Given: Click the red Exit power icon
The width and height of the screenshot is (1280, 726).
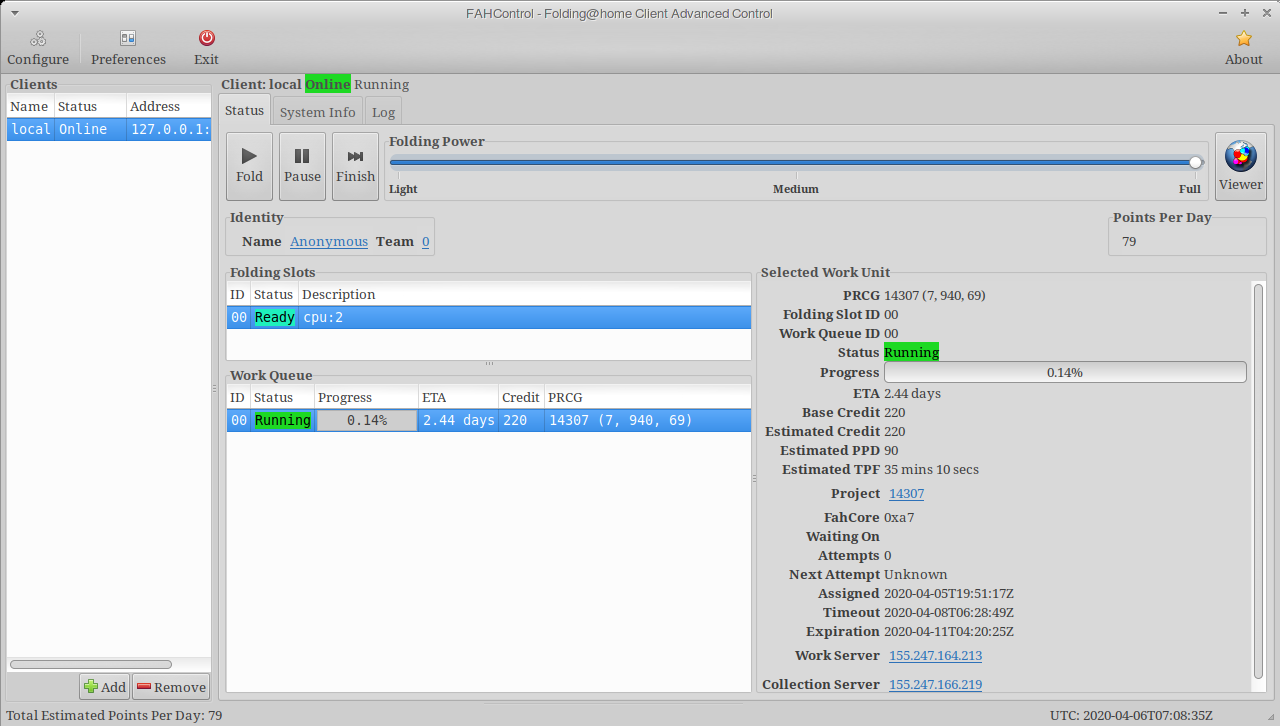Looking at the screenshot, I should point(206,38).
